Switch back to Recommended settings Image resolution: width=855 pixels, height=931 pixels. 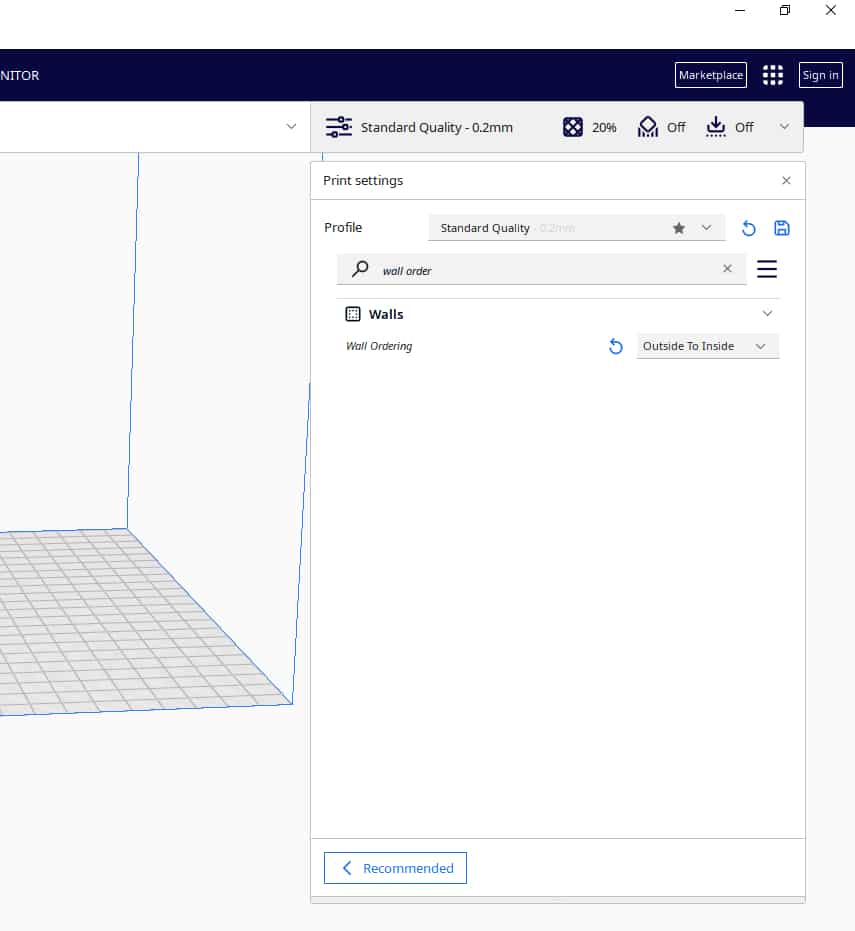pyautogui.click(x=395, y=868)
